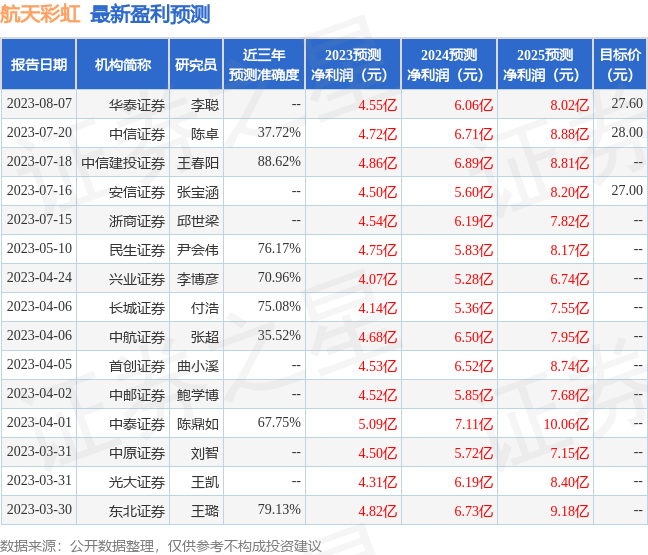Select researcher 尹会伟

click(x=198, y=250)
